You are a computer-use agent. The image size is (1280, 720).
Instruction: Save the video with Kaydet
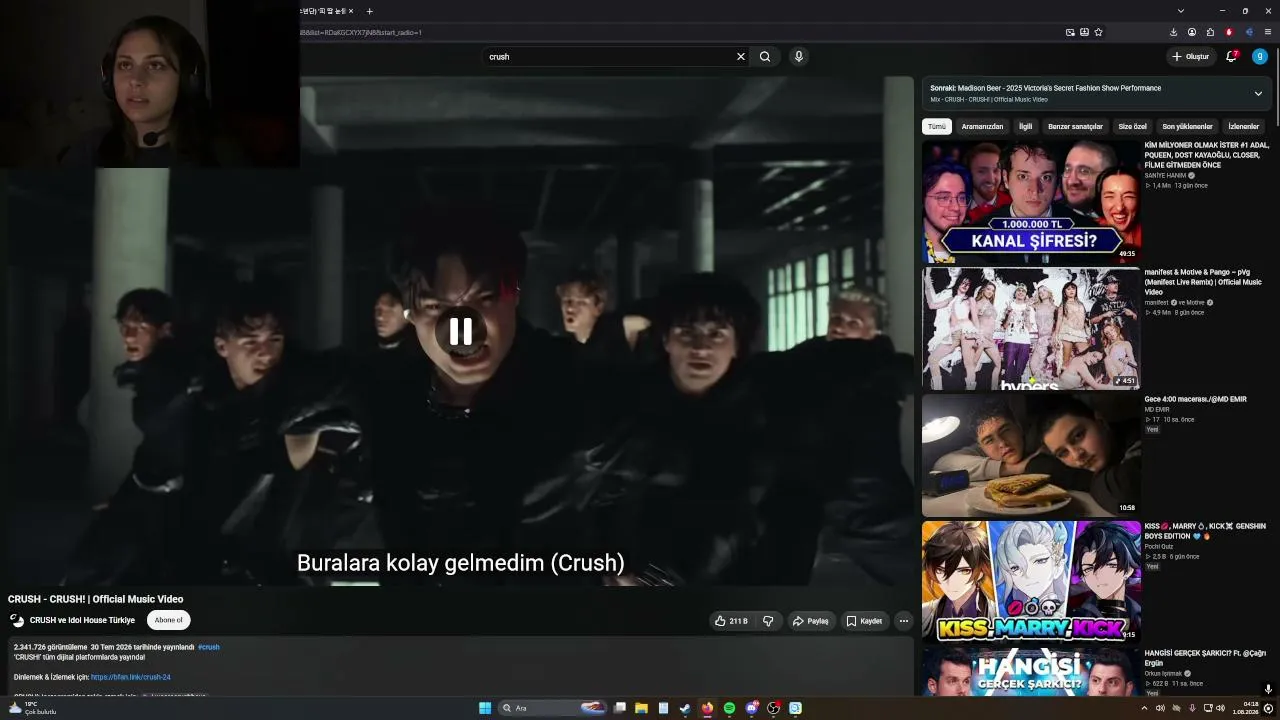click(864, 621)
